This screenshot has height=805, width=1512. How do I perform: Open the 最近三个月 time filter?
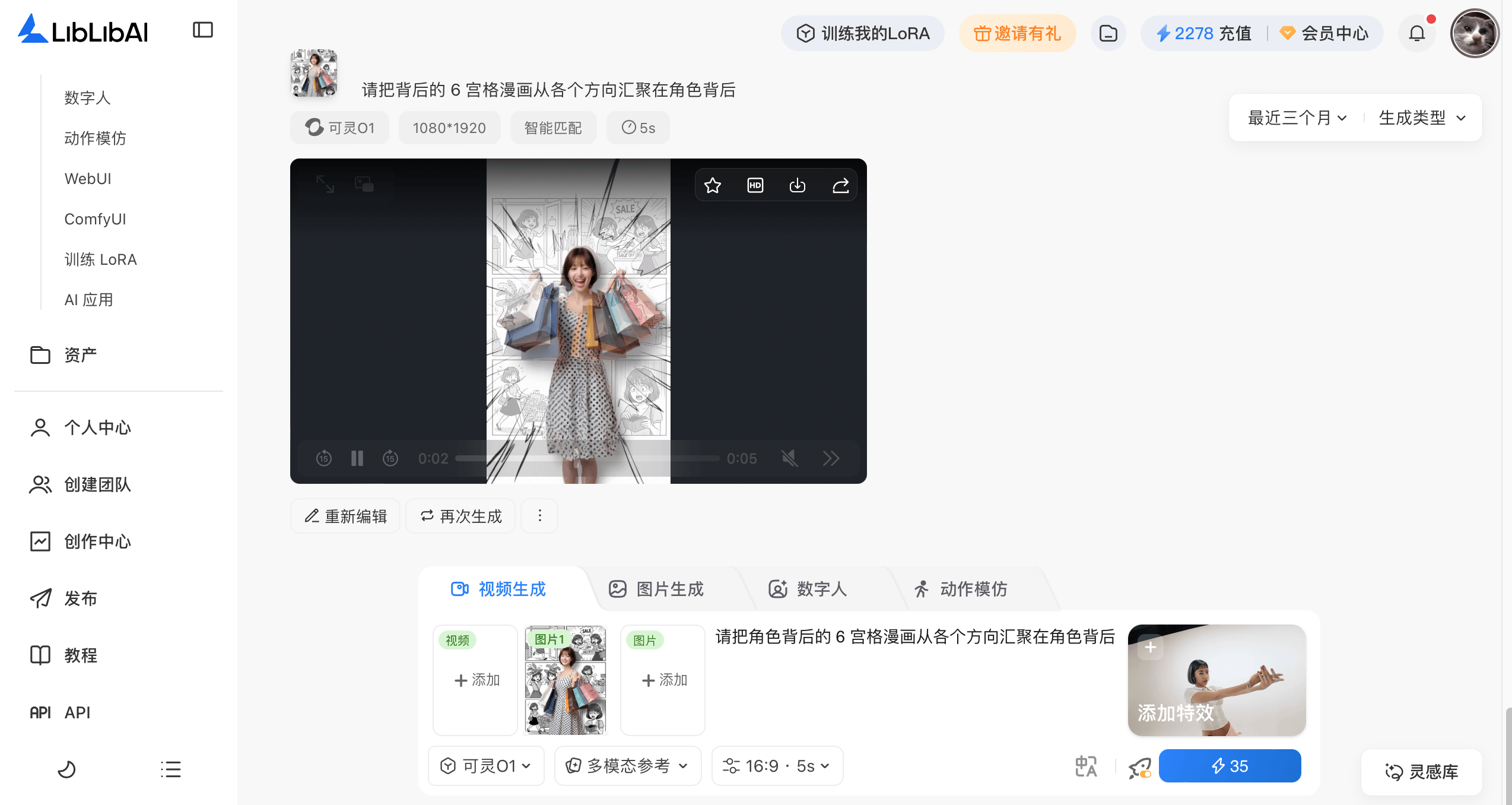point(1297,118)
